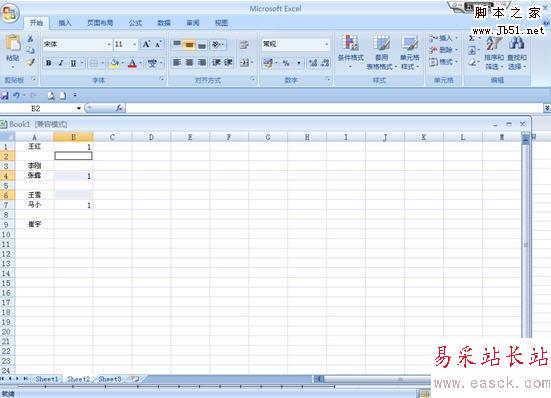This screenshot has height=398, width=551.
Task: Click Undo in Quick Access Toolbar
Action: 16,96
